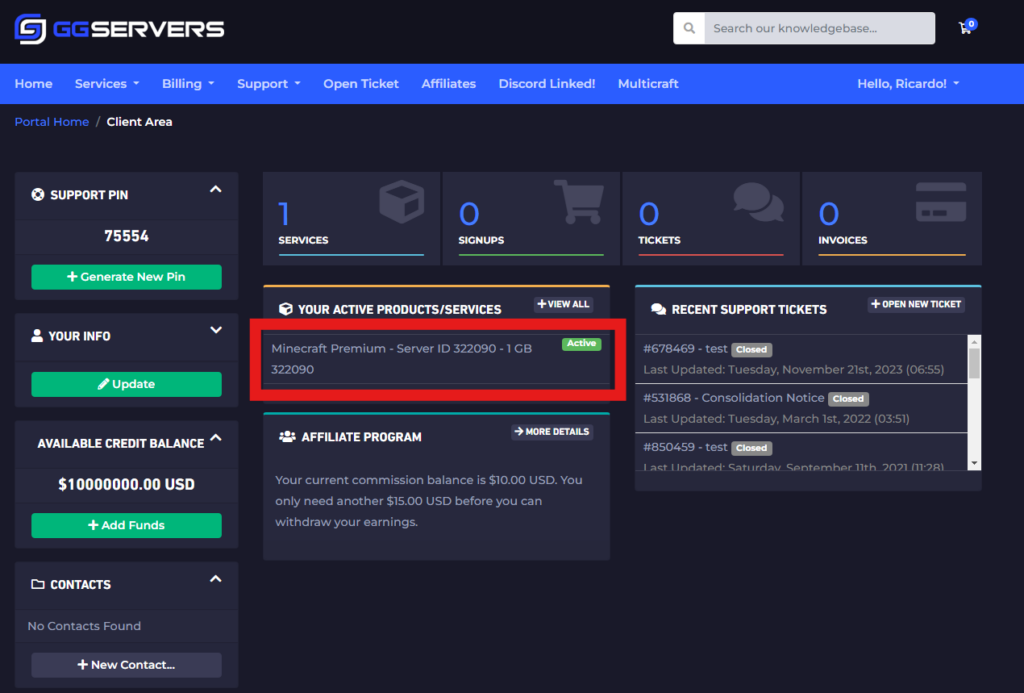Open the Services box tile
This screenshot has width=1024, height=693.
(351, 217)
